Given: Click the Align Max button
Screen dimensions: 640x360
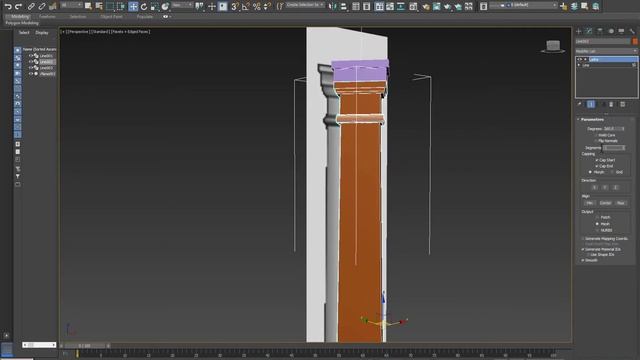Looking at the screenshot, I should pos(621,203).
